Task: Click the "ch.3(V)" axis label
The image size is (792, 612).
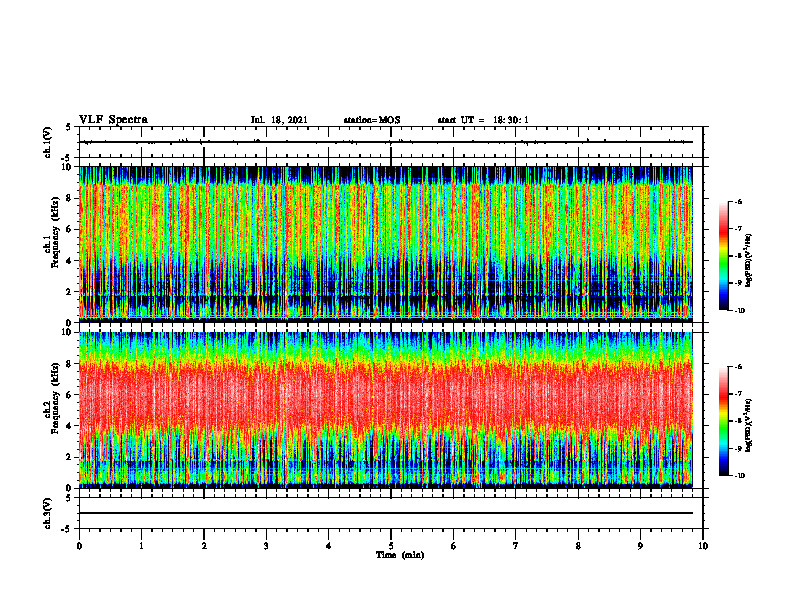Action: pos(47,513)
